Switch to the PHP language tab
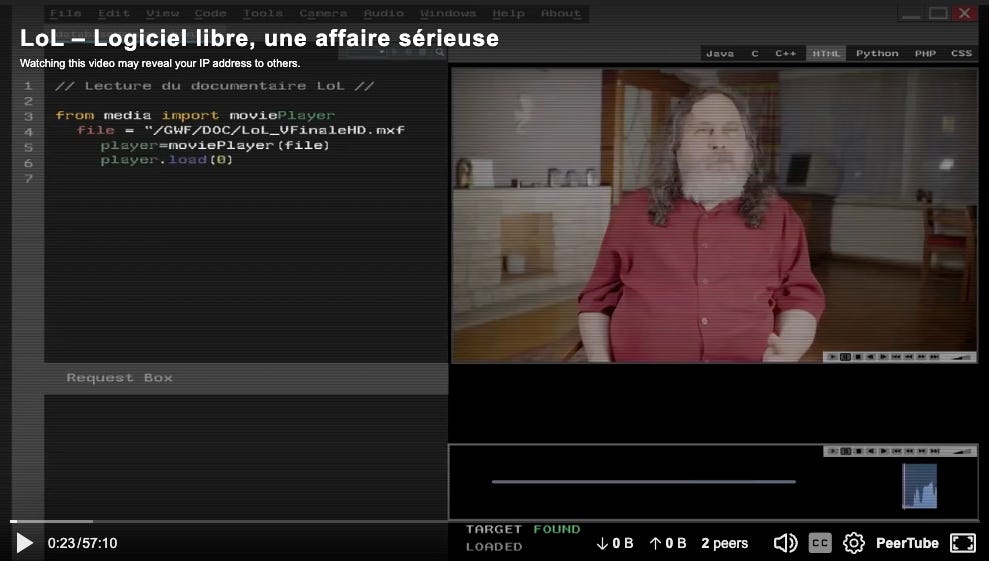 [x=925, y=54]
